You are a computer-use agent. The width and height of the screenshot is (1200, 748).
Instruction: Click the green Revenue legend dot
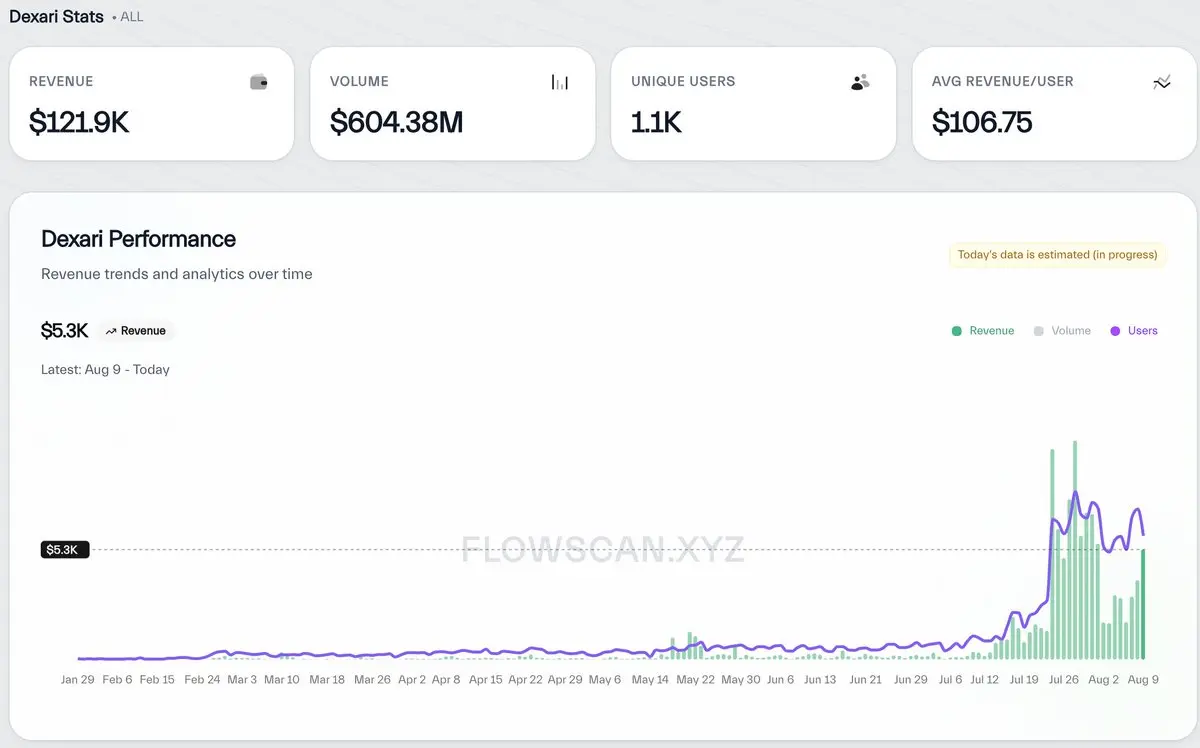pos(957,331)
